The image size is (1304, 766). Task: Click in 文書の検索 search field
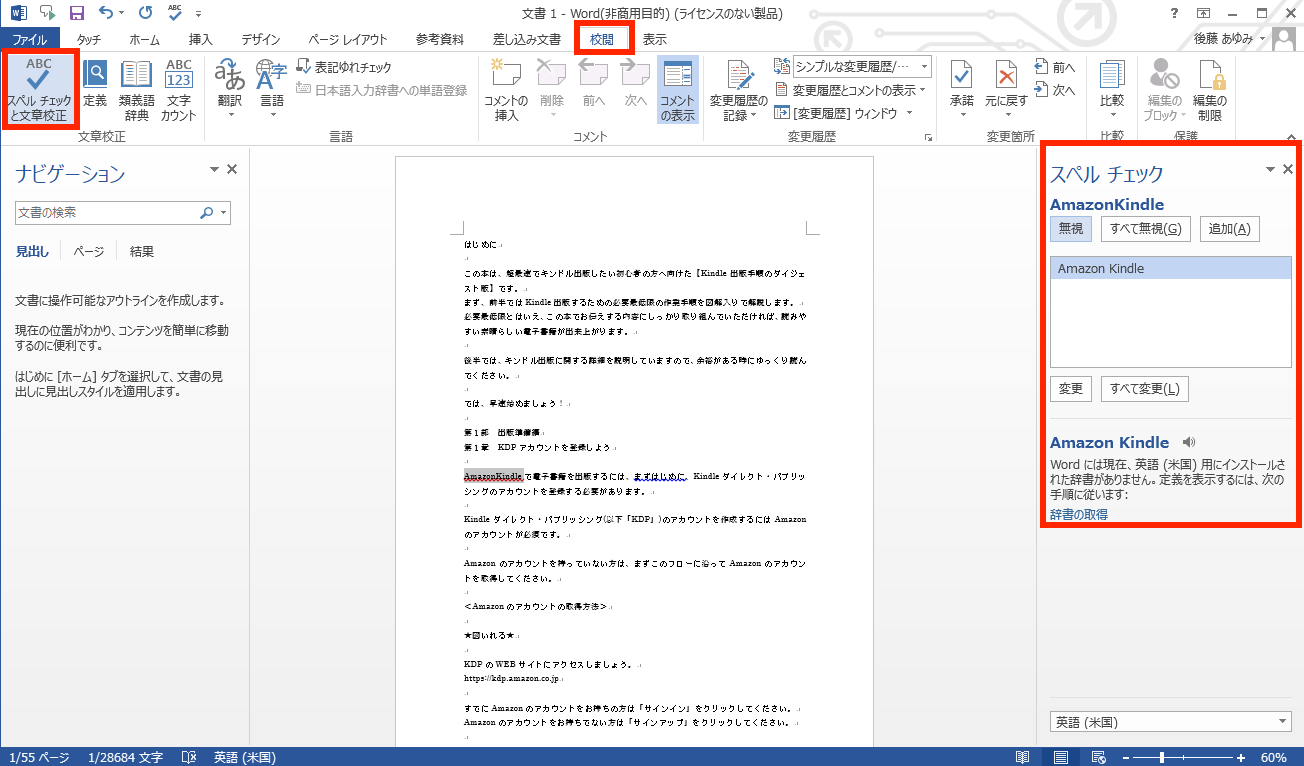106,212
